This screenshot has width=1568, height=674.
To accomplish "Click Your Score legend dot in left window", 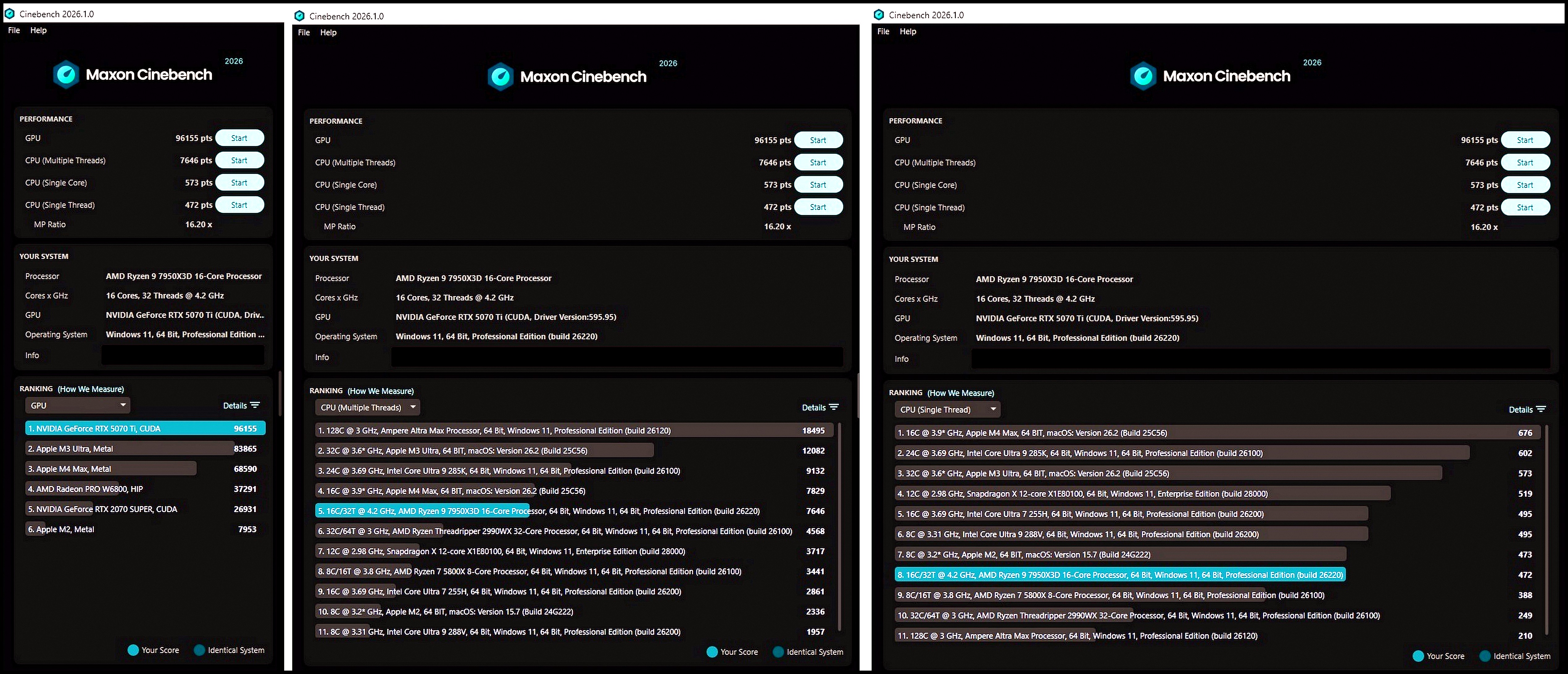I will click(133, 650).
